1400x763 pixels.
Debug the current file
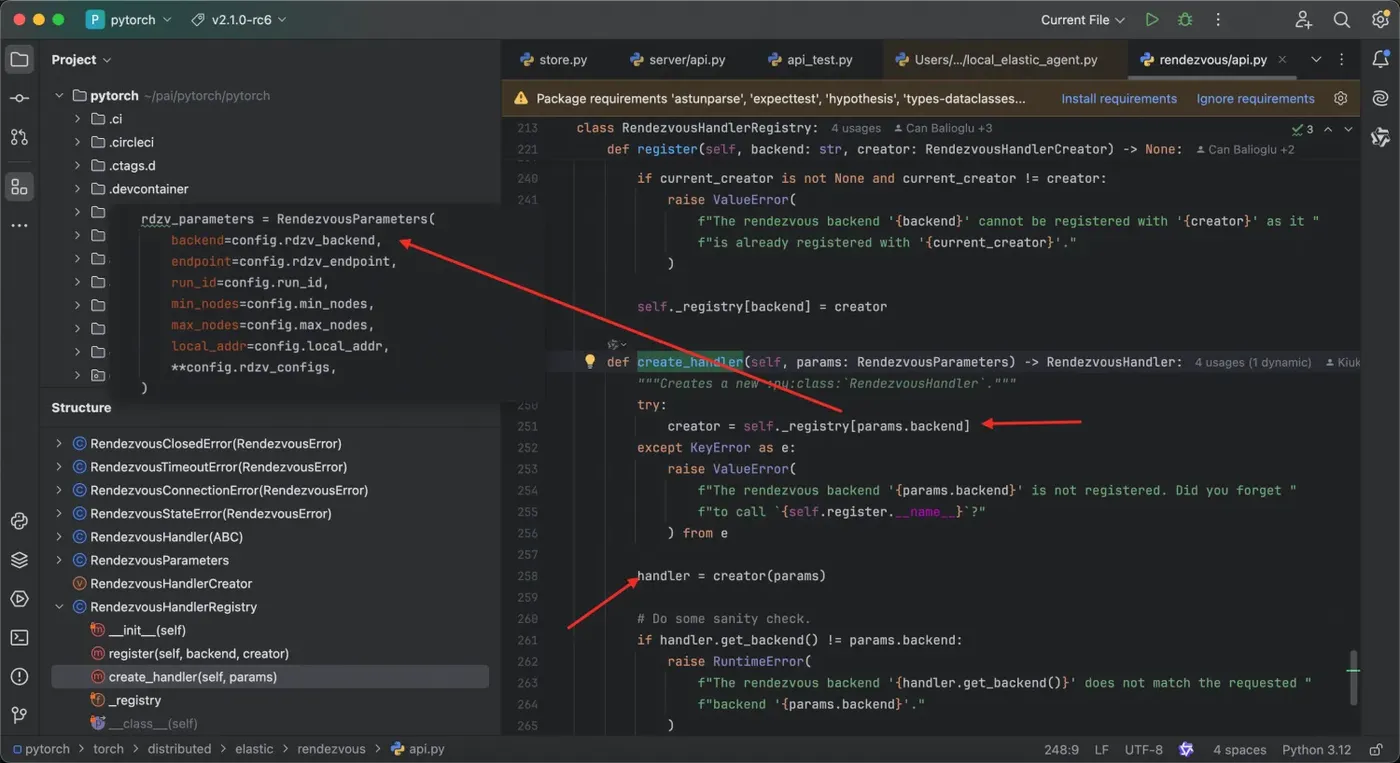point(1185,20)
